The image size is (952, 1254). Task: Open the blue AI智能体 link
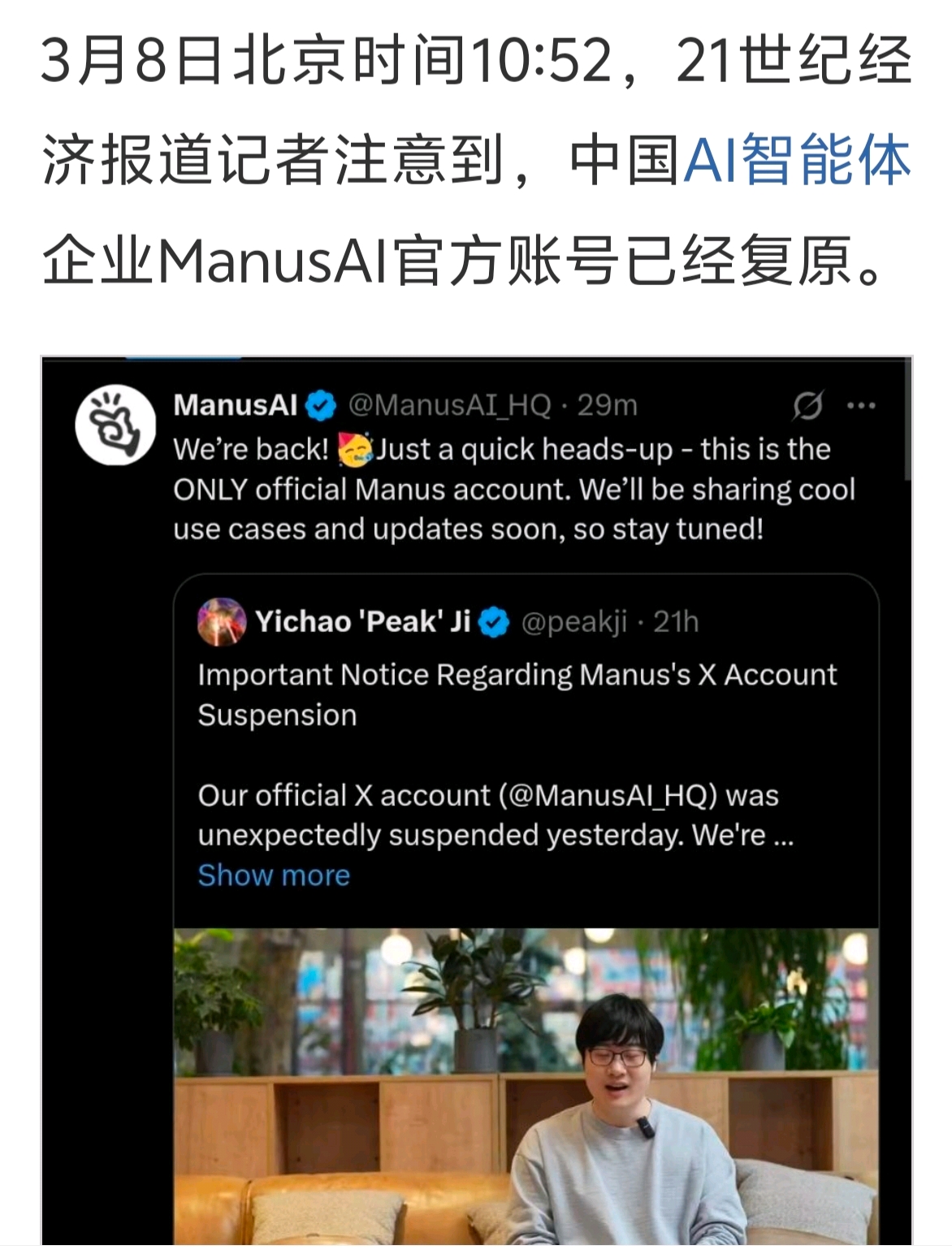pyautogui.click(x=798, y=160)
